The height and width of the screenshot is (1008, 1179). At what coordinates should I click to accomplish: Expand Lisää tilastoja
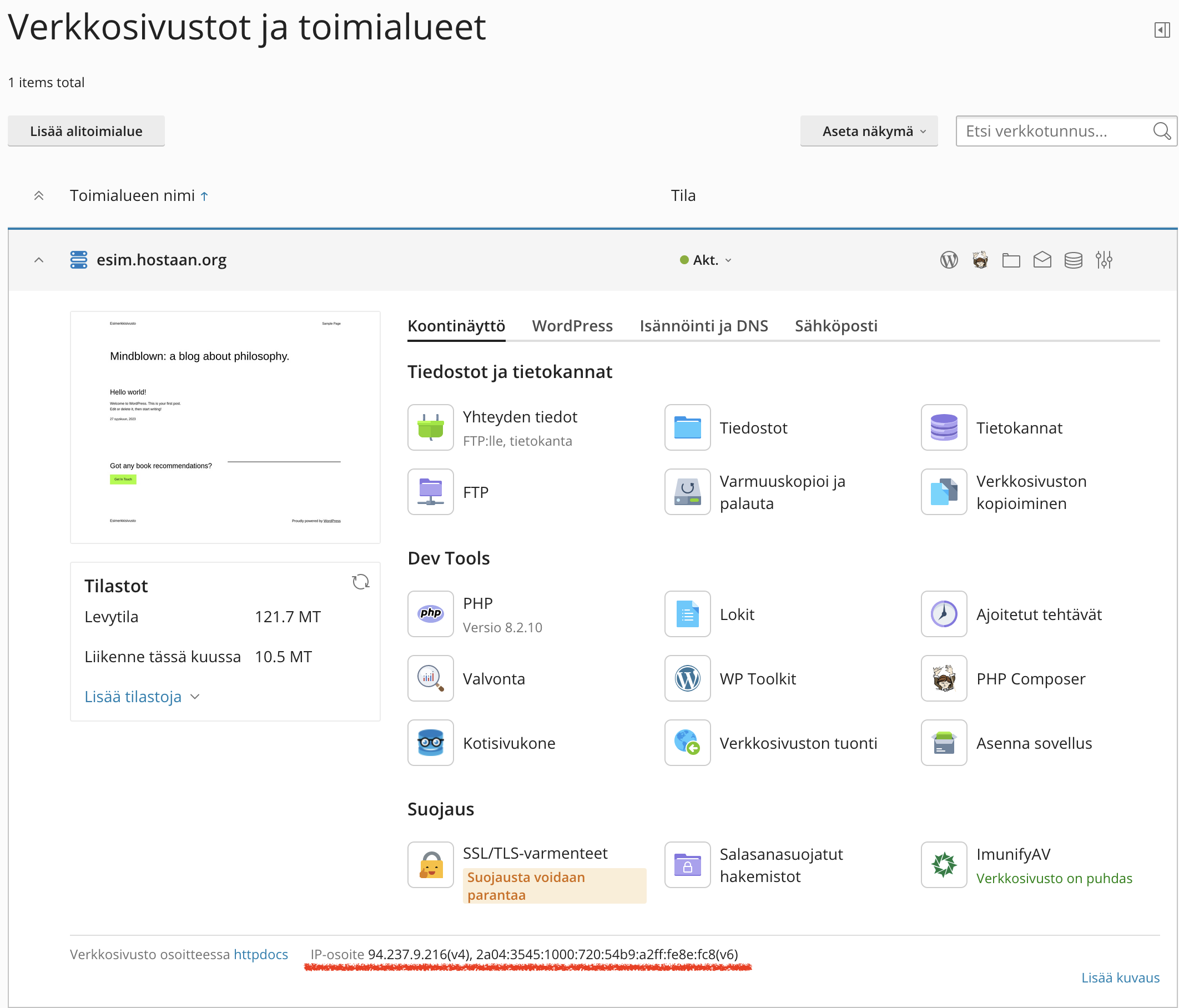pyautogui.click(x=142, y=696)
